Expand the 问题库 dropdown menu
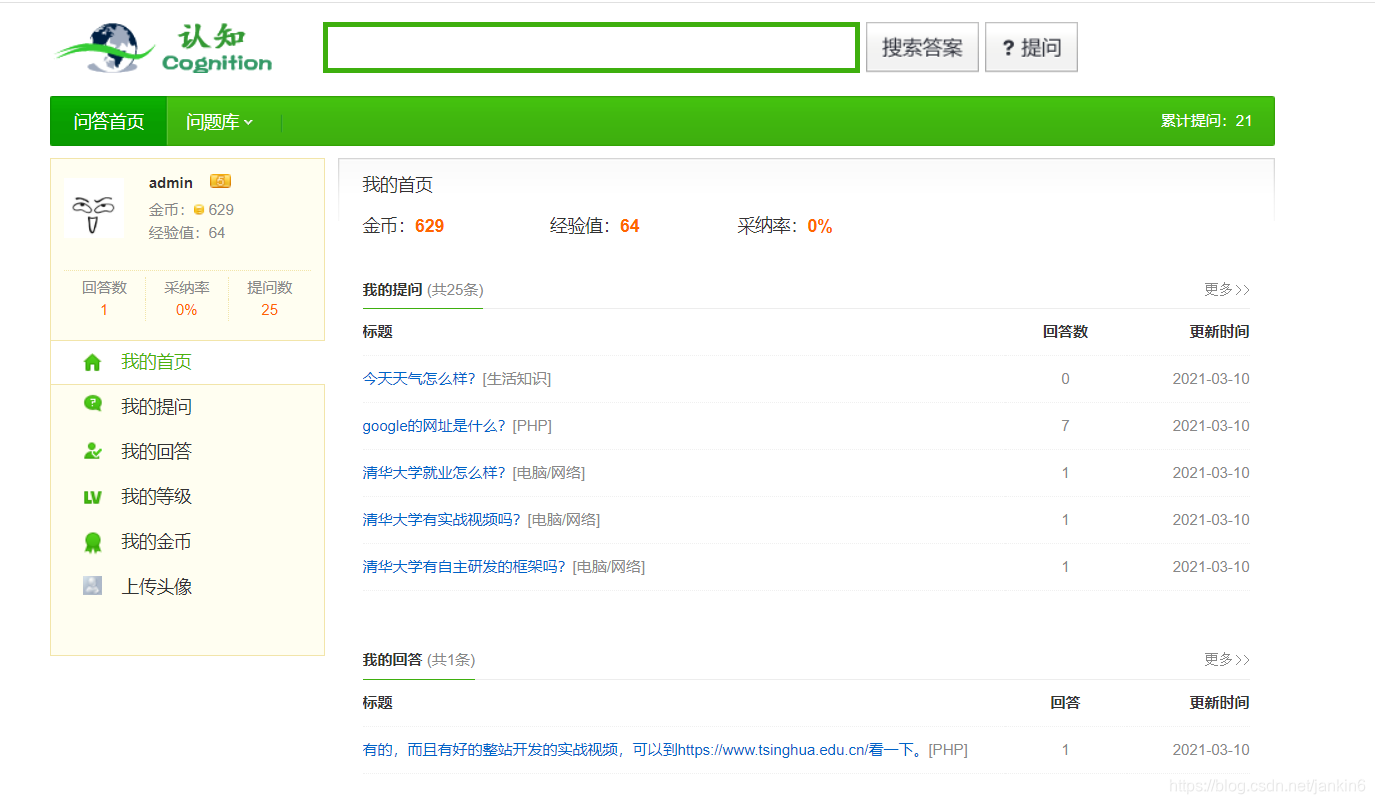Image resolution: width=1375 pixels, height=804 pixels. [x=216, y=120]
